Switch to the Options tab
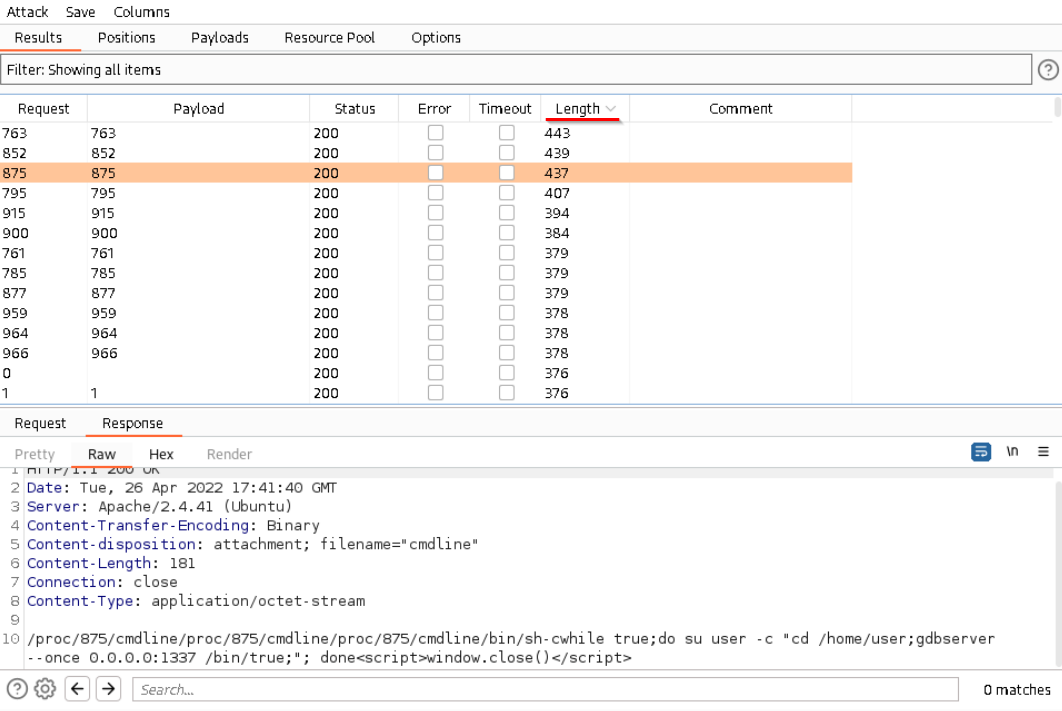The height and width of the screenshot is (711, 1062). pyautogui.click(x=436, y=38)
